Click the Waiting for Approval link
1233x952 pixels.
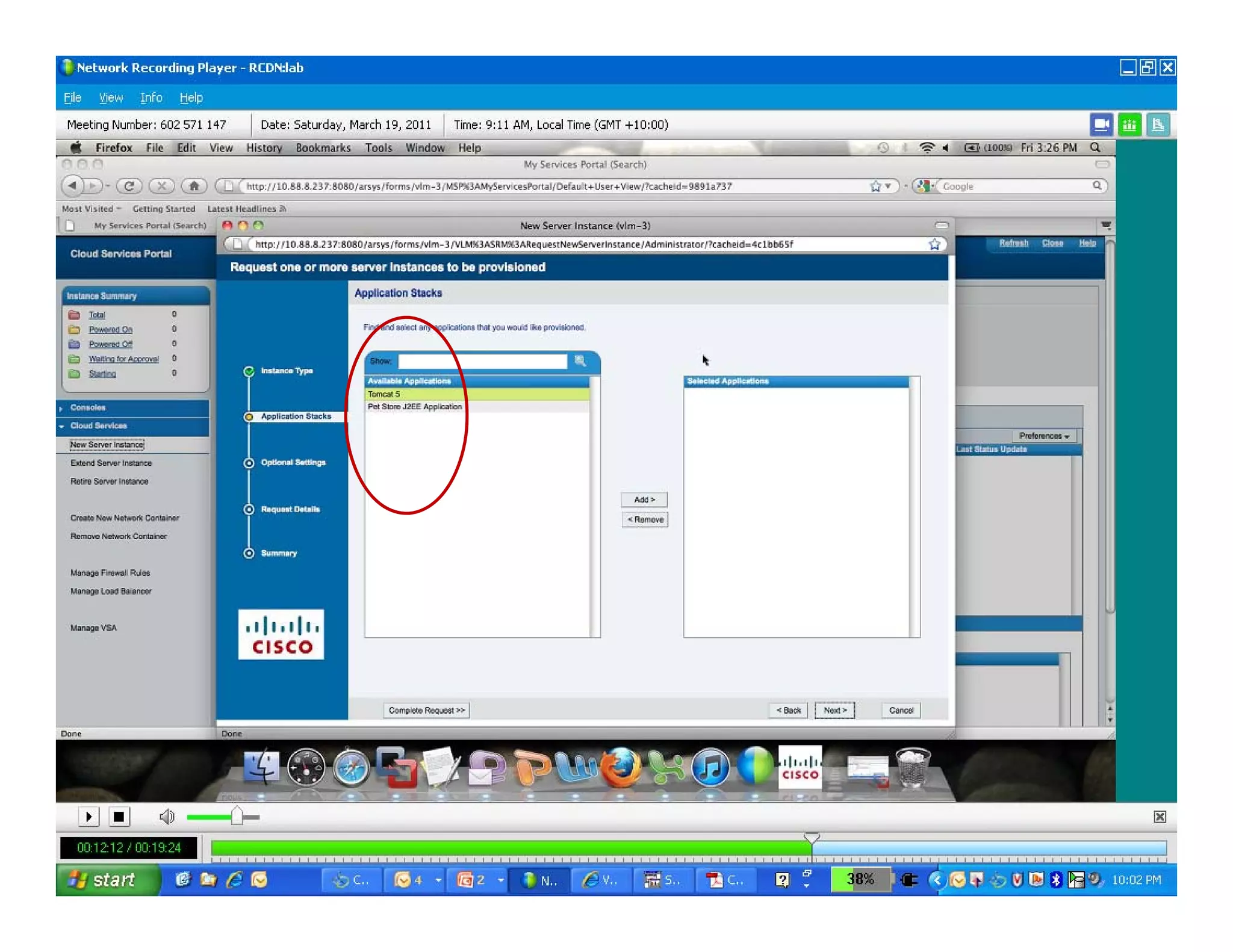[x=123, y=359]
